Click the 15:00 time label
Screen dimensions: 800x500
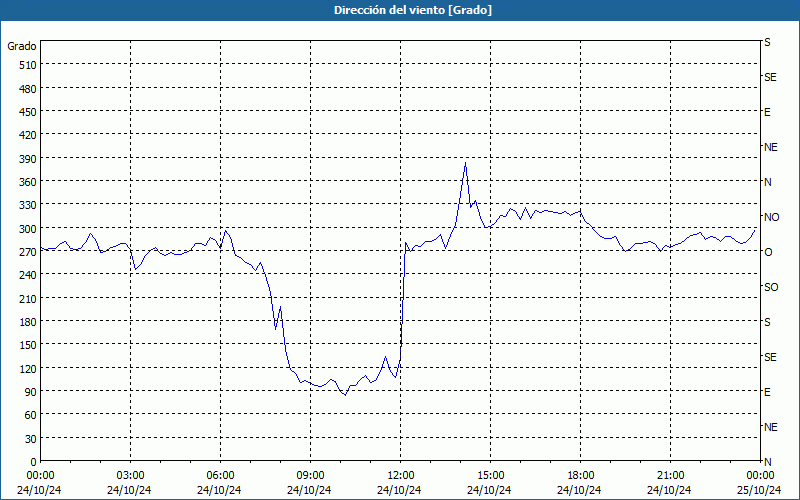490,476
